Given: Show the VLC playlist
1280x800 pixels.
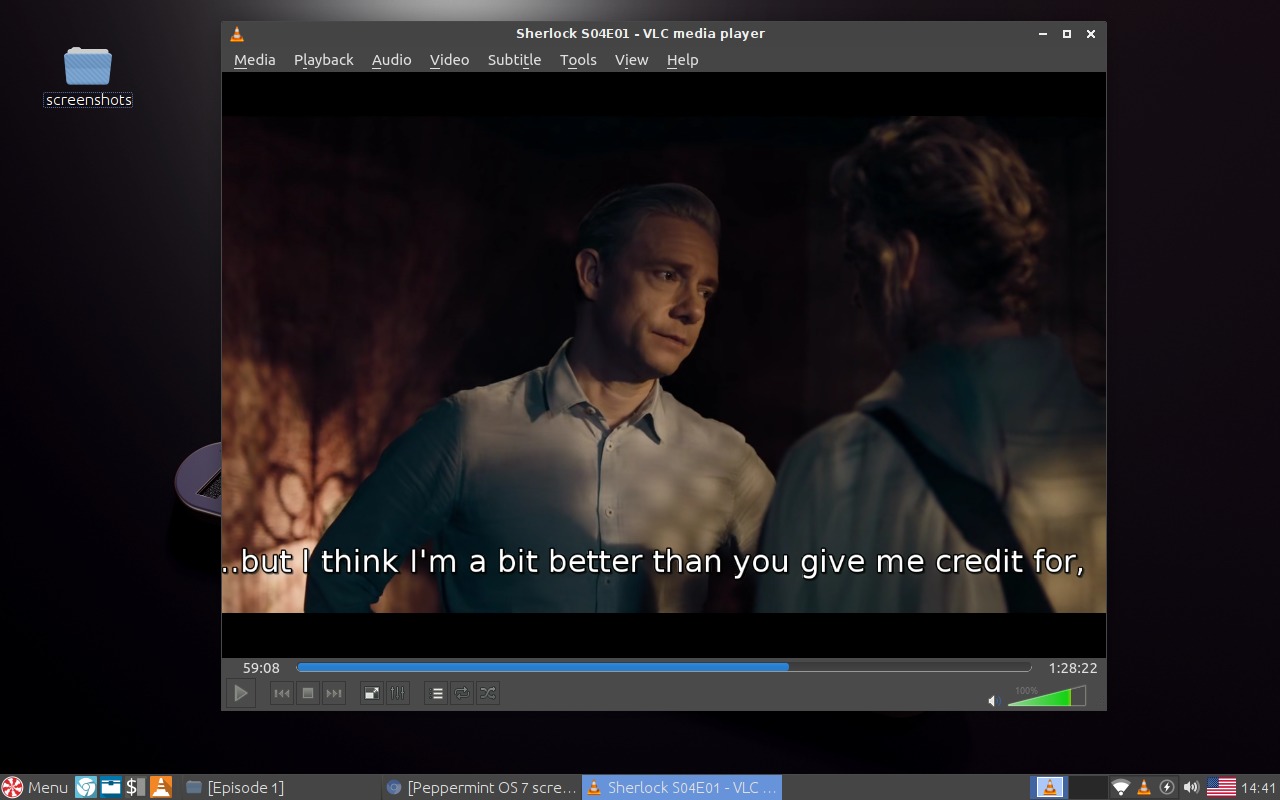Looking at the screenshot, I should tap(437, 693).
